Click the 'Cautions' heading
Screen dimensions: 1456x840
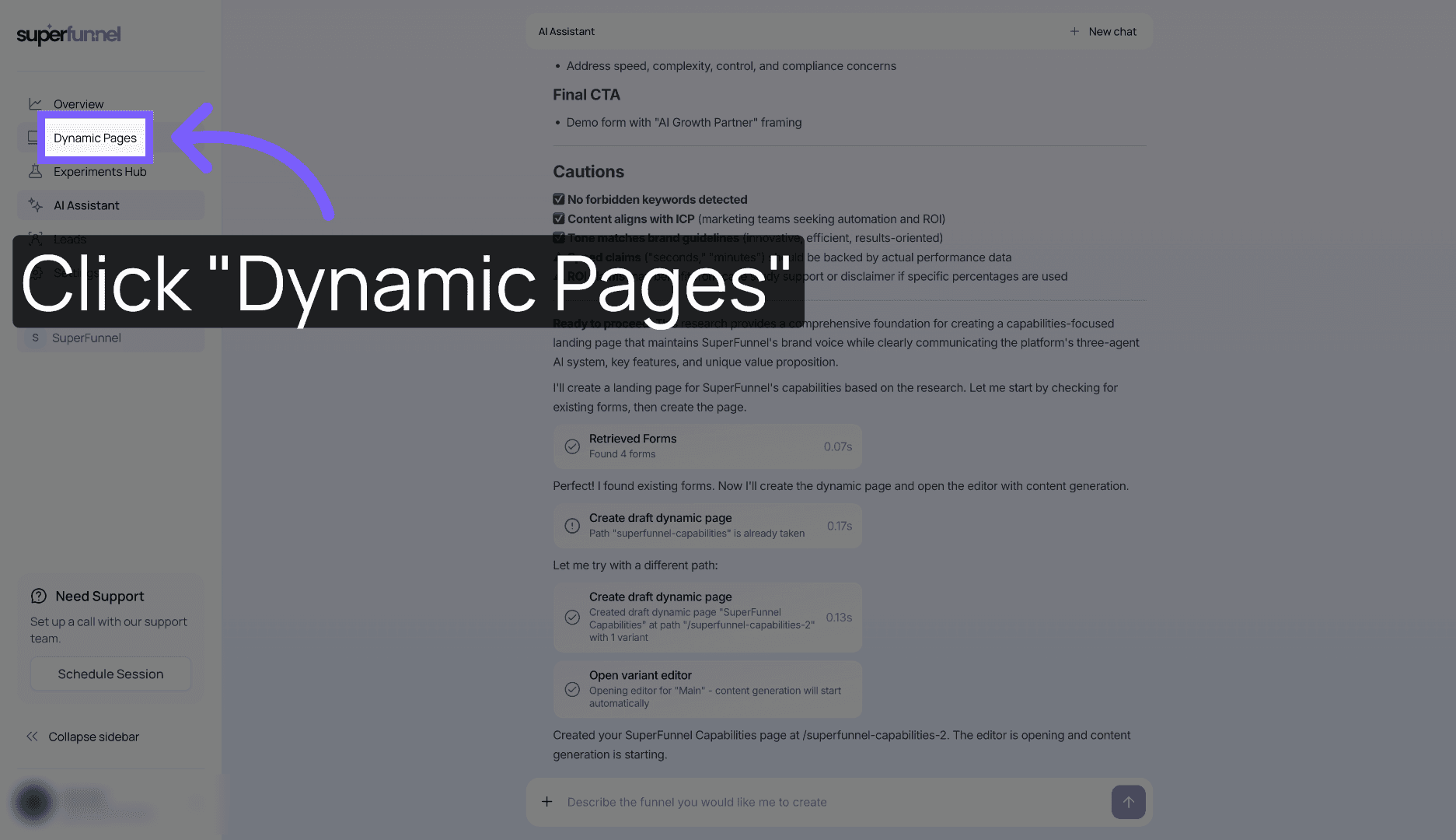[588, 172]
